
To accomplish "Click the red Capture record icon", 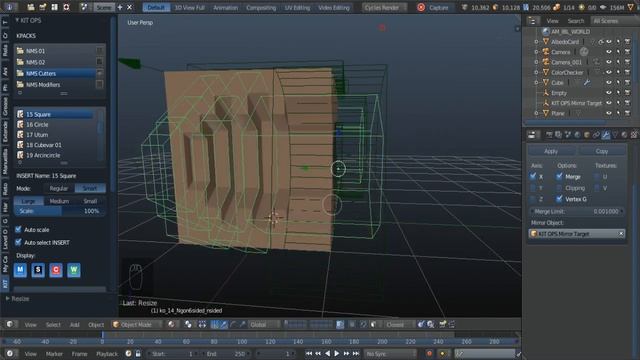I will point(421,7).
